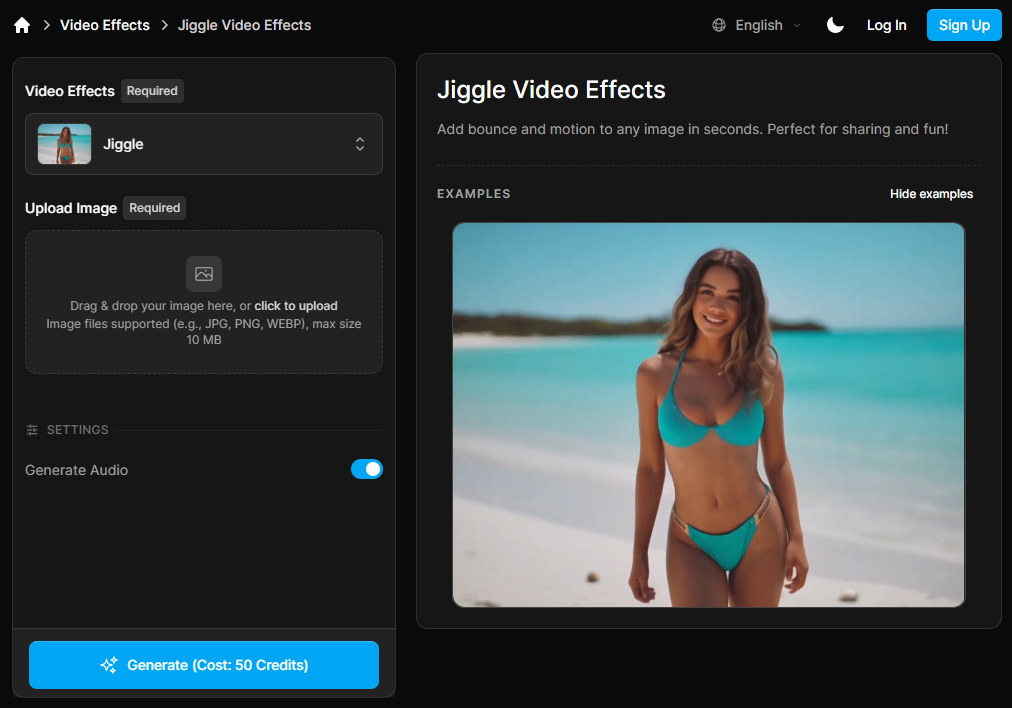Click the Jiggle thumbnail in effect selector

coord(64,144)
